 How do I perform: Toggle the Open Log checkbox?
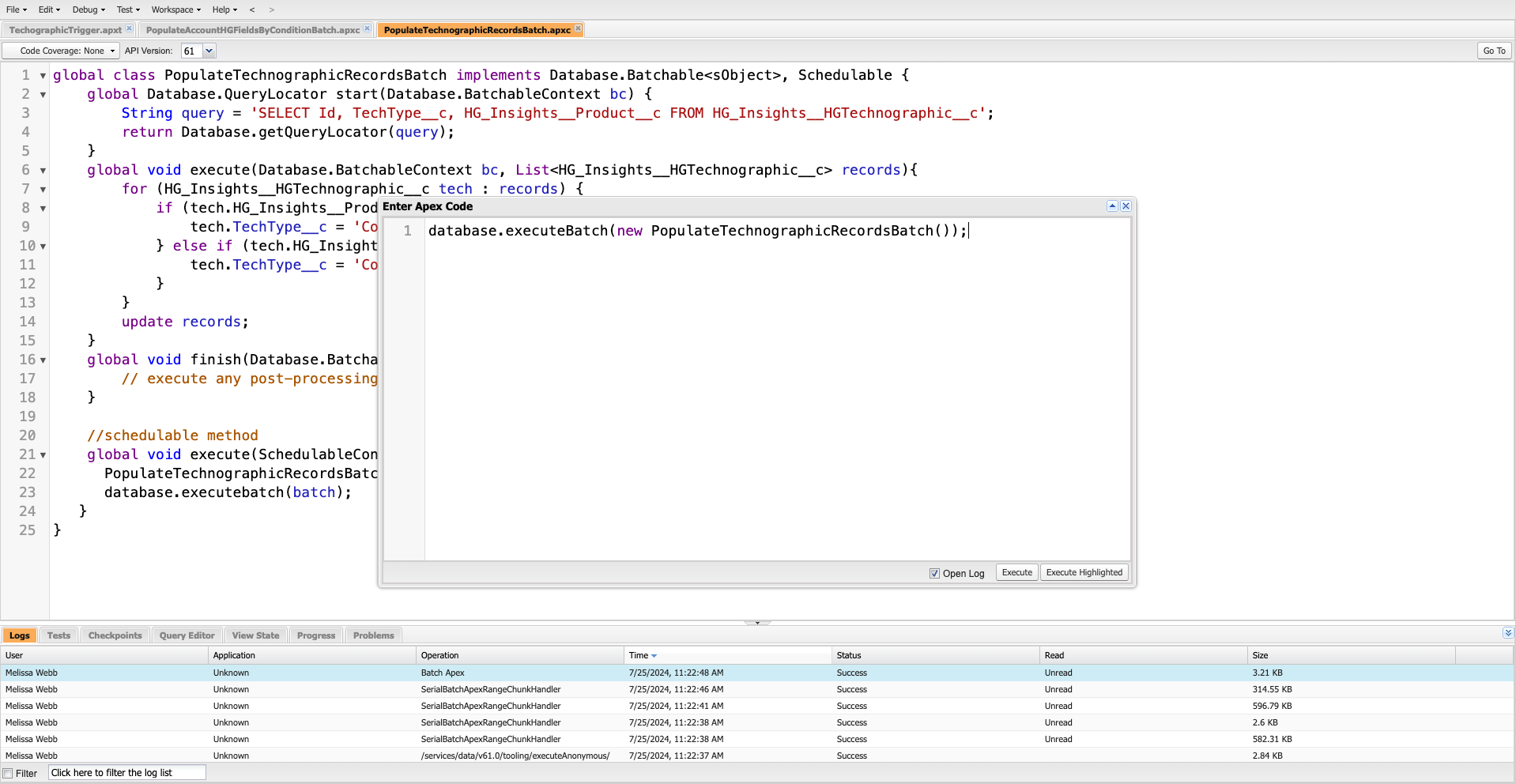coord(934,574)
